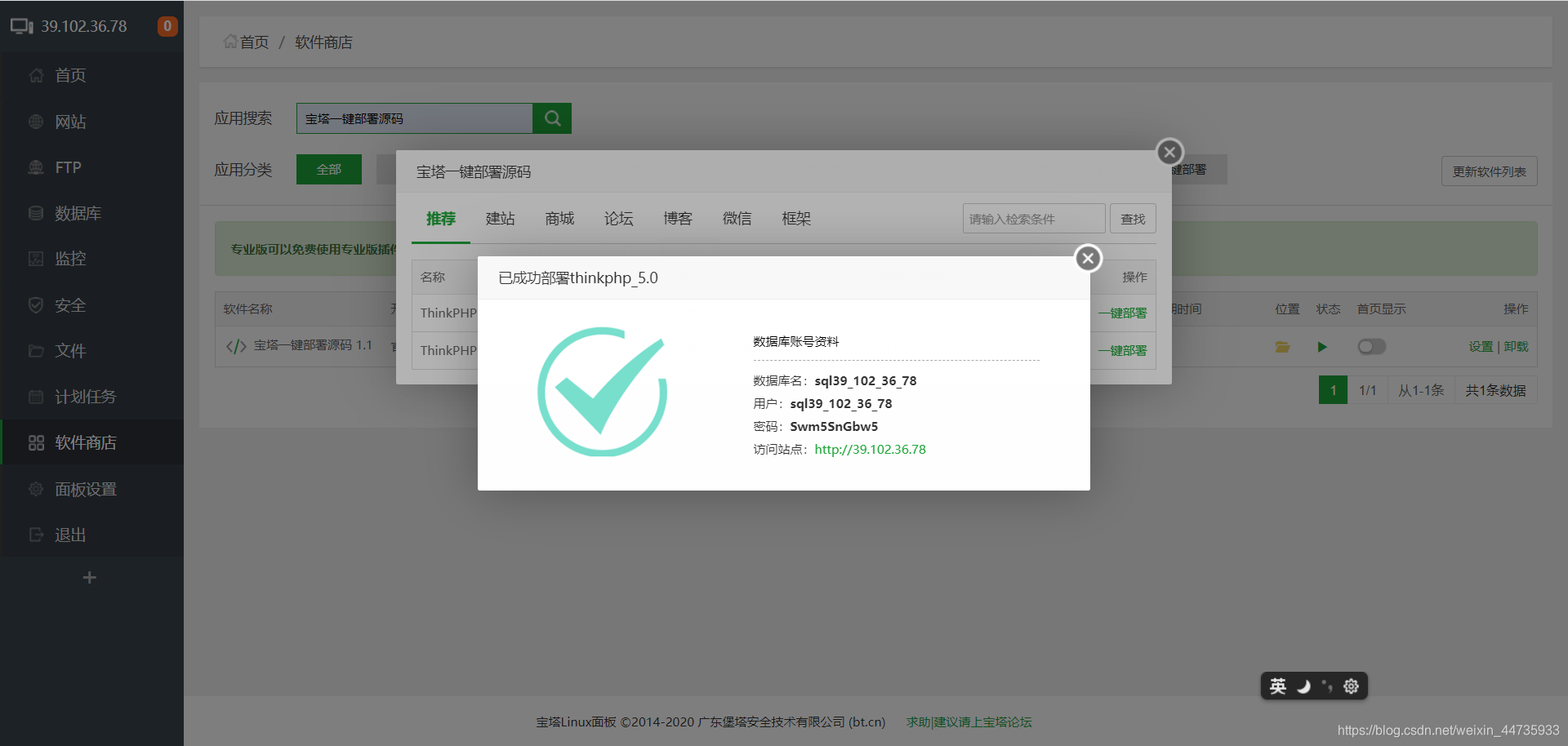Click the punctuation icon in the IME toolbar
1568x746 pixels.
tap(1327, 686)
